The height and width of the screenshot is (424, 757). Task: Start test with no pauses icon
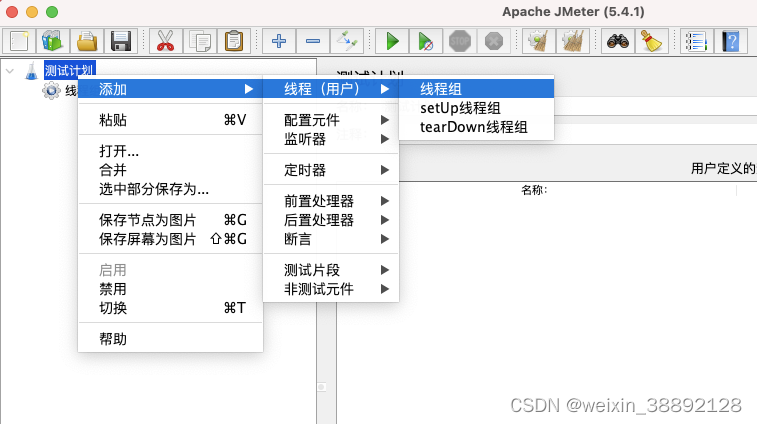click(425, 41)
